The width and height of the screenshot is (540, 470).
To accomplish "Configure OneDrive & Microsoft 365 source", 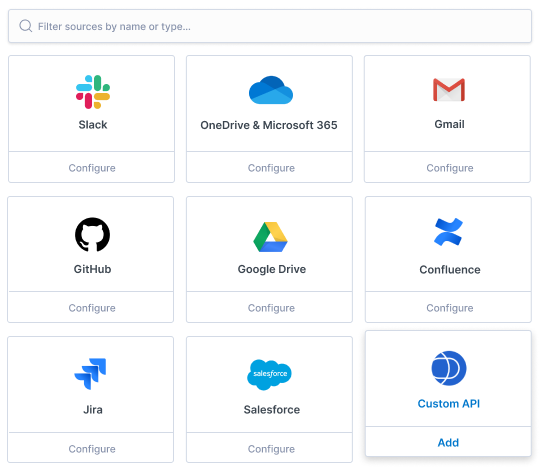I will [x=271, y=168].
